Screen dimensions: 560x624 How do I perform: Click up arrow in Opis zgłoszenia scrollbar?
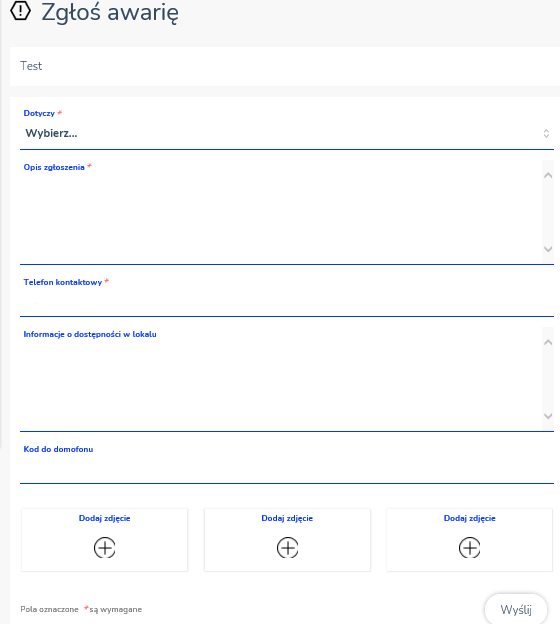[x=548, y=175]
